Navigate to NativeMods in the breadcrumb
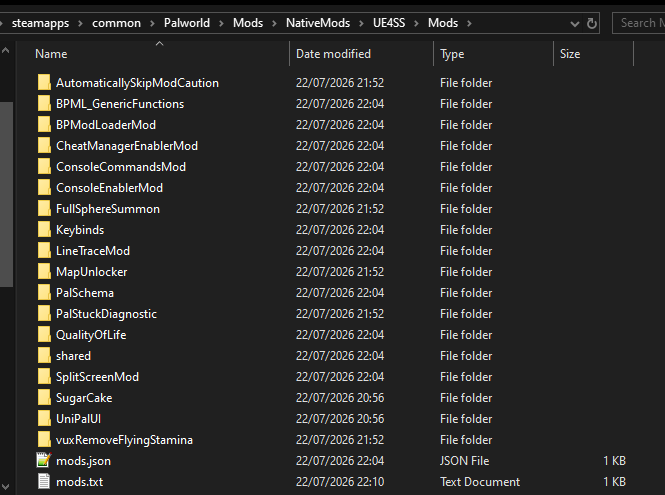 coord(318,23)
